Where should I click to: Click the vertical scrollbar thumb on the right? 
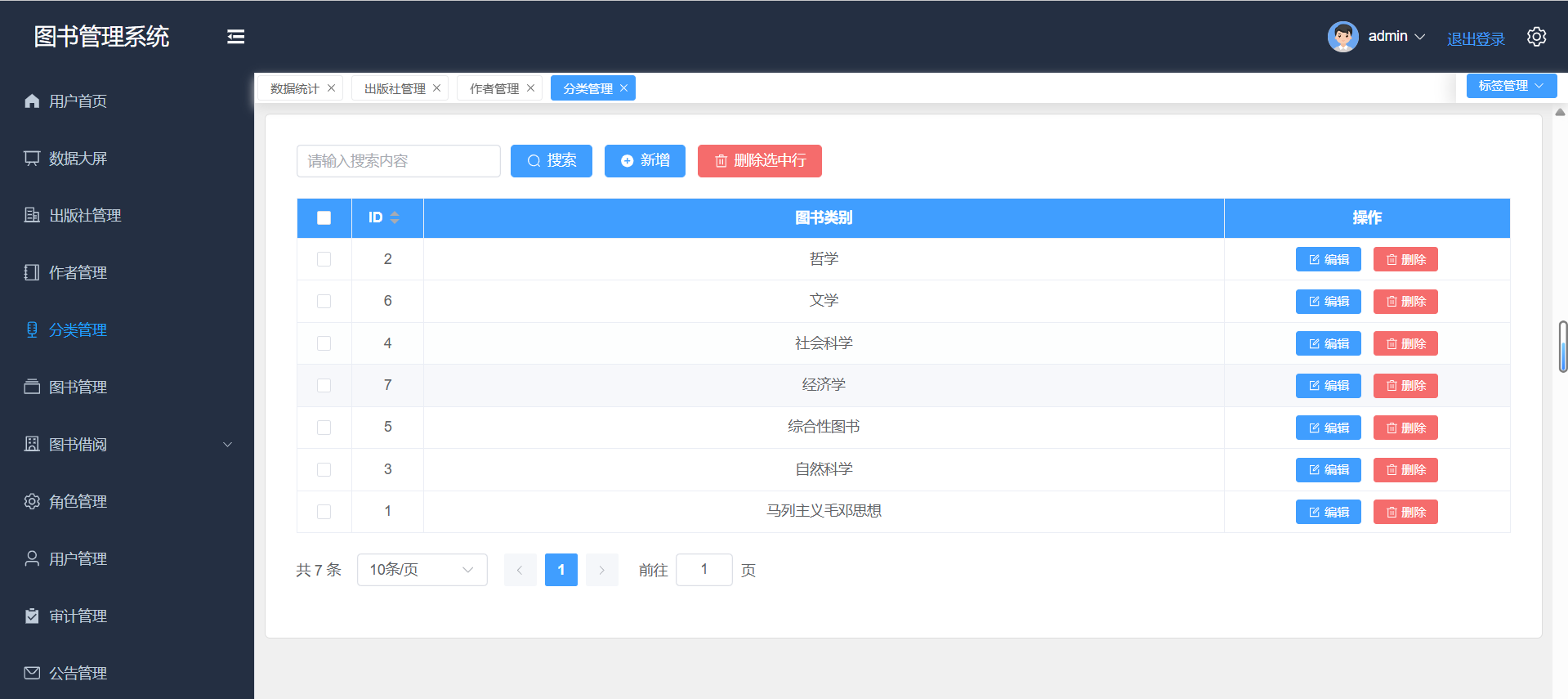pos(1562,347)
